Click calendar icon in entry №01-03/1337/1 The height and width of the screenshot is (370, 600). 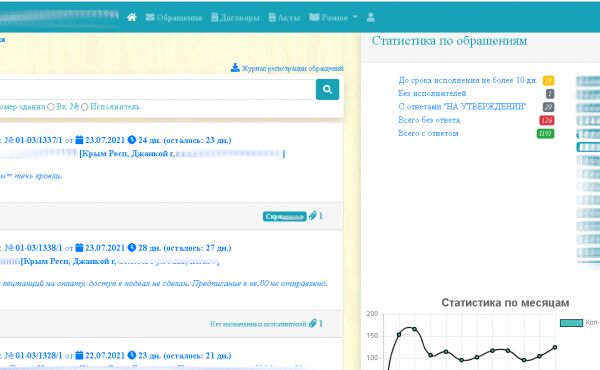click(79, 140)
